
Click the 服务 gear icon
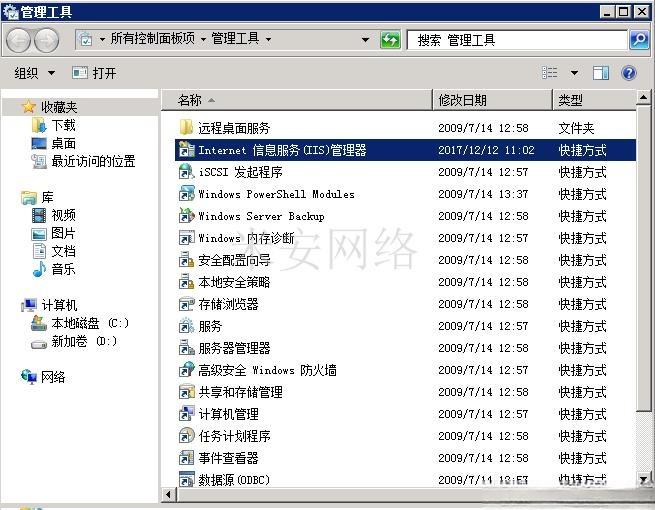[186, 326]
